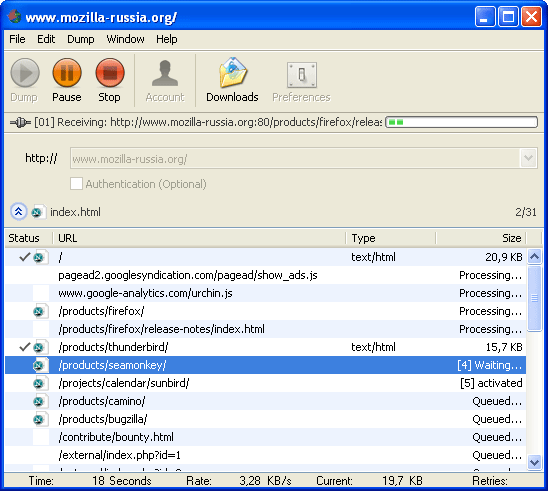Image resolution: width=548 pixels, height=491 pixels.
Task: Open the Window menu
Action: click(x=125, y=39)
